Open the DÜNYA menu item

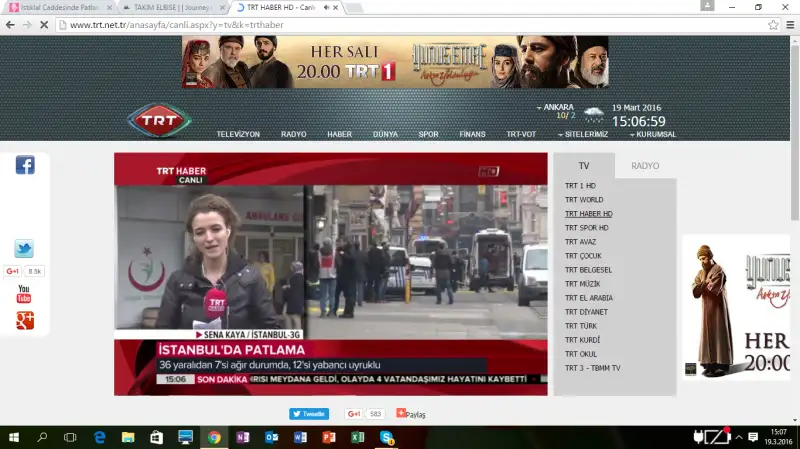tap(385, 134)
